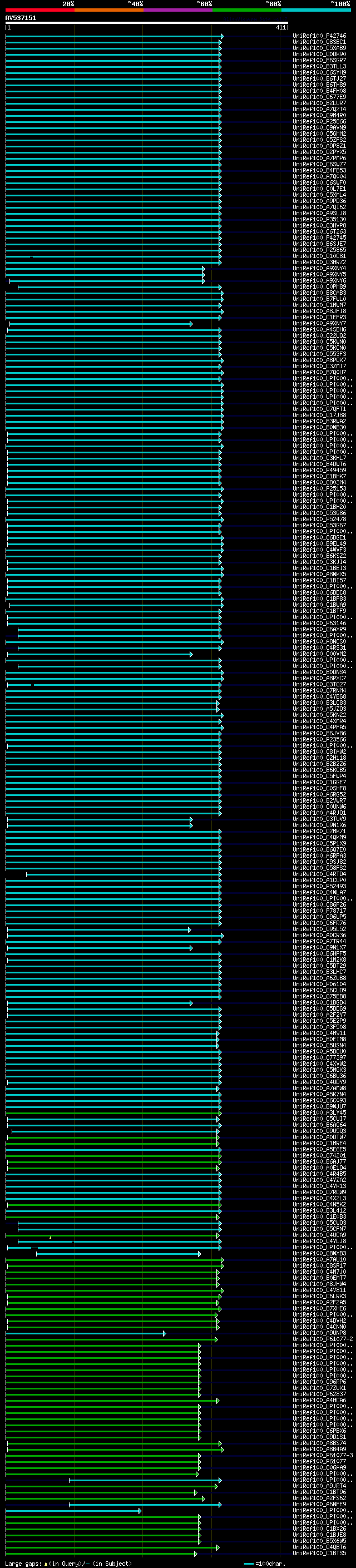This screenshot has height=1568, width=356.
Task: Select the UniRef100_P35130 label
Action: [x=319, y=219]
